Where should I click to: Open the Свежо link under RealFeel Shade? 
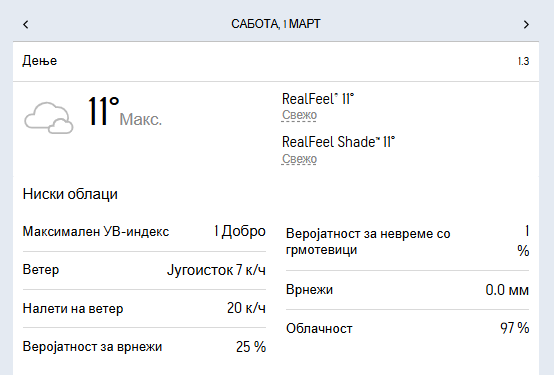(x=299, y=159)
